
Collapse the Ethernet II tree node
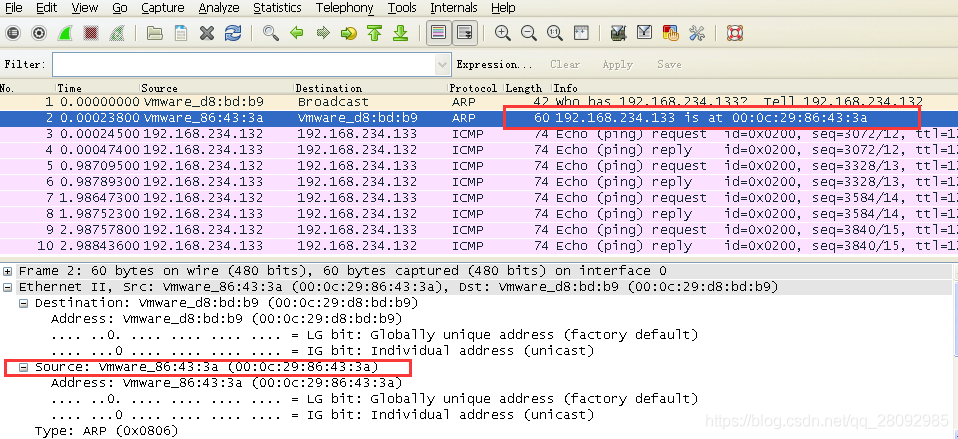click(7, 287)
